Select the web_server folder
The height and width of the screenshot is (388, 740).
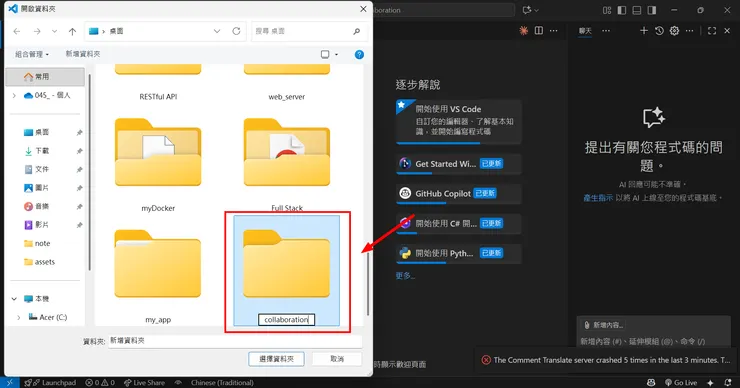[286, 83]
